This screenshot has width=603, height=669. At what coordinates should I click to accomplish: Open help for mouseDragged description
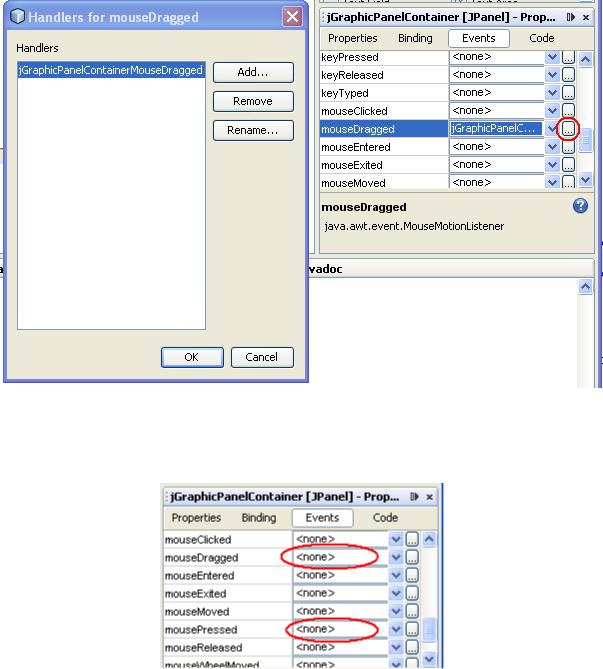(580, 206)
